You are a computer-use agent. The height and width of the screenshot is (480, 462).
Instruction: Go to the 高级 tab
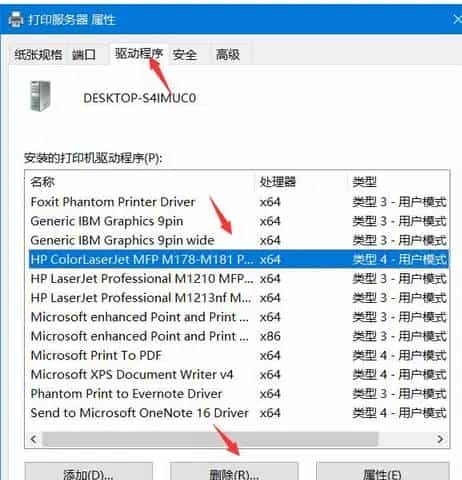point(228,55)
